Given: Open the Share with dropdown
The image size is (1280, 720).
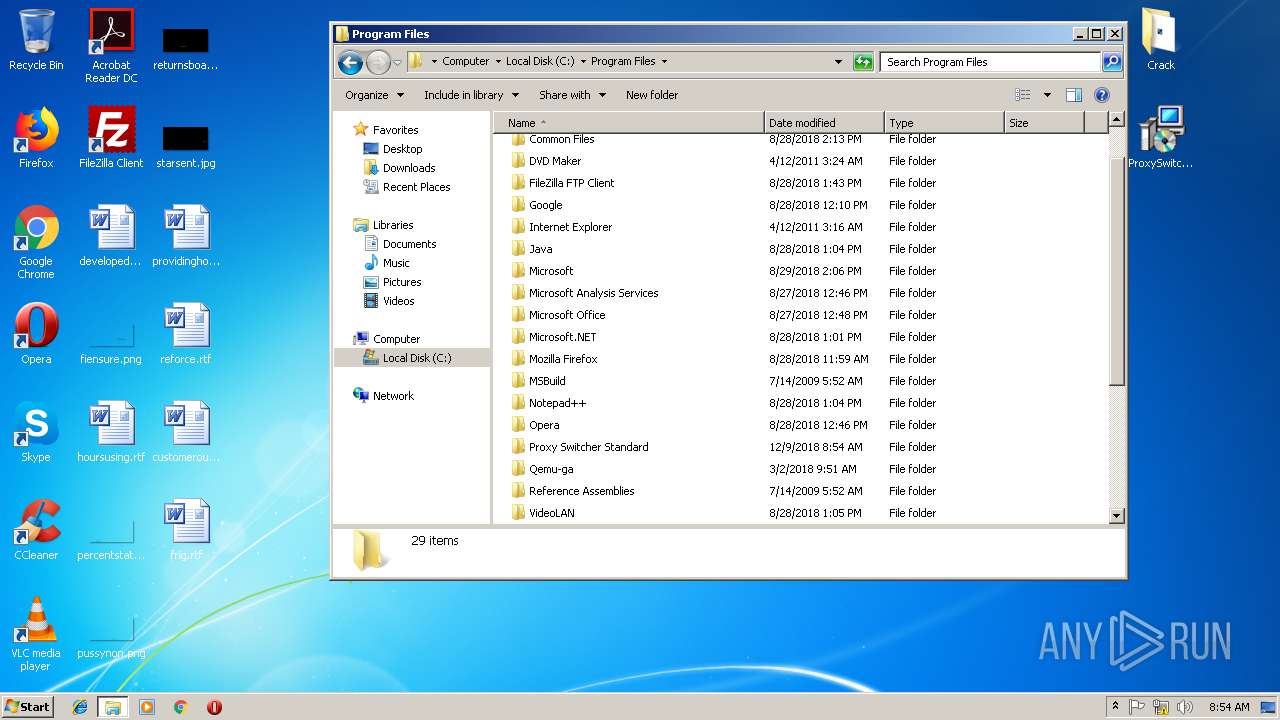Looking at the screenshot, I should tap(572, 95).
